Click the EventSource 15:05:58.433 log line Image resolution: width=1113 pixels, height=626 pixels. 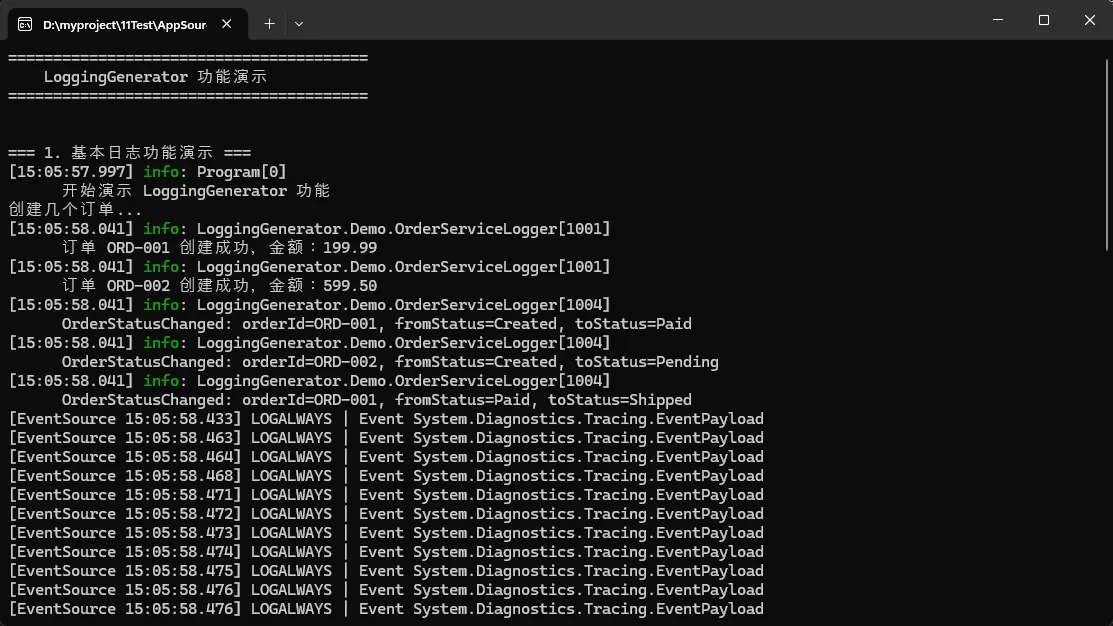pyautogui.click(x=385, y=419)
